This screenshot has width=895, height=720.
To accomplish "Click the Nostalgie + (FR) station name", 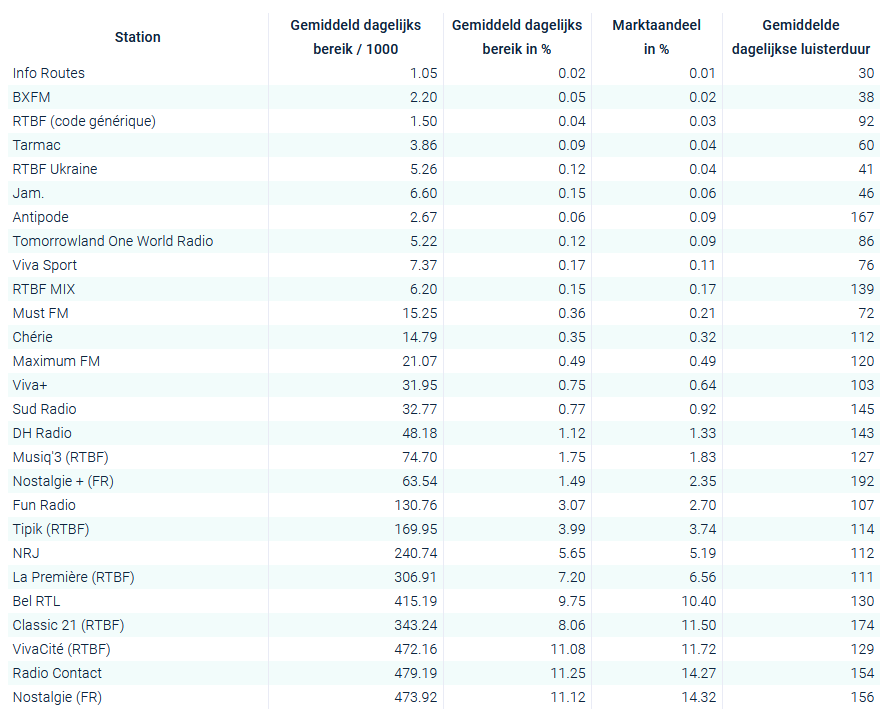I will pos(62,481).
